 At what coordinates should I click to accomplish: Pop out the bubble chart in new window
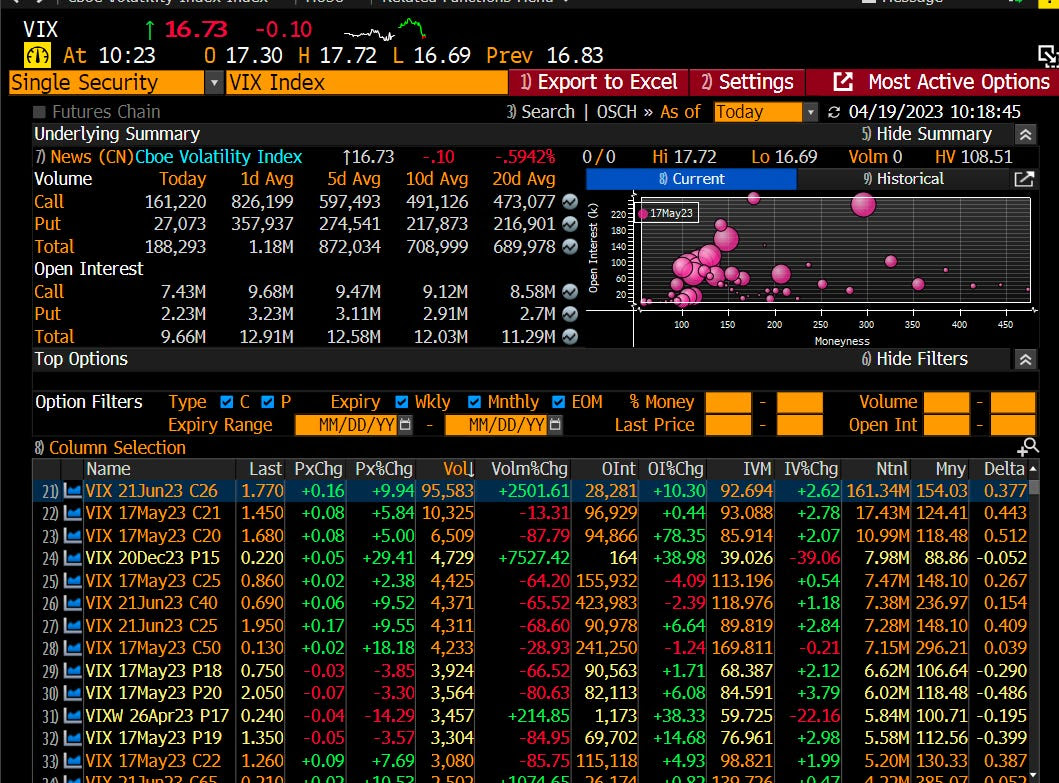click(x=1024, y=179)
